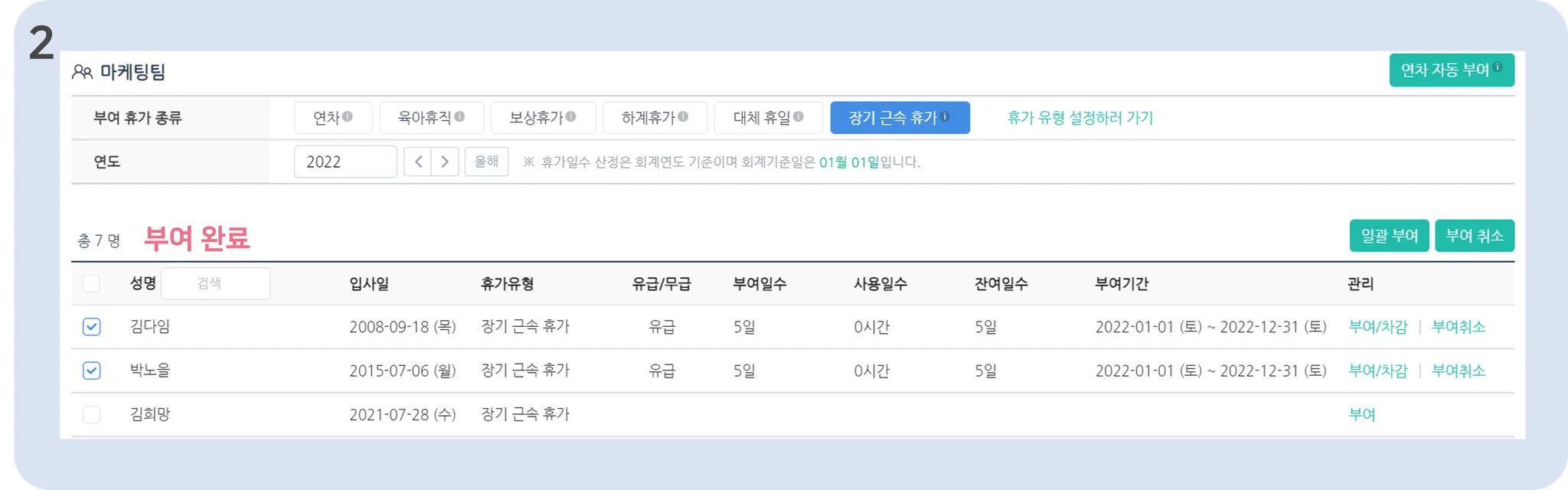Uncheck the checkbox for 박노을
Image resolution: width=1568 pixels, height=490 pixels.
click(91, 371)
